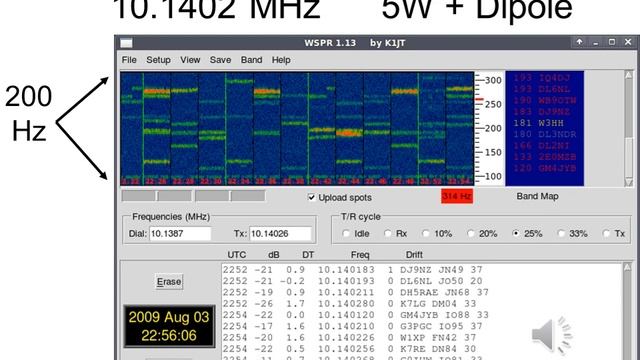Click the red Tx marker on frequency scale
The height and width of the screenshot is (360, 640).
(x=479, y=99)
